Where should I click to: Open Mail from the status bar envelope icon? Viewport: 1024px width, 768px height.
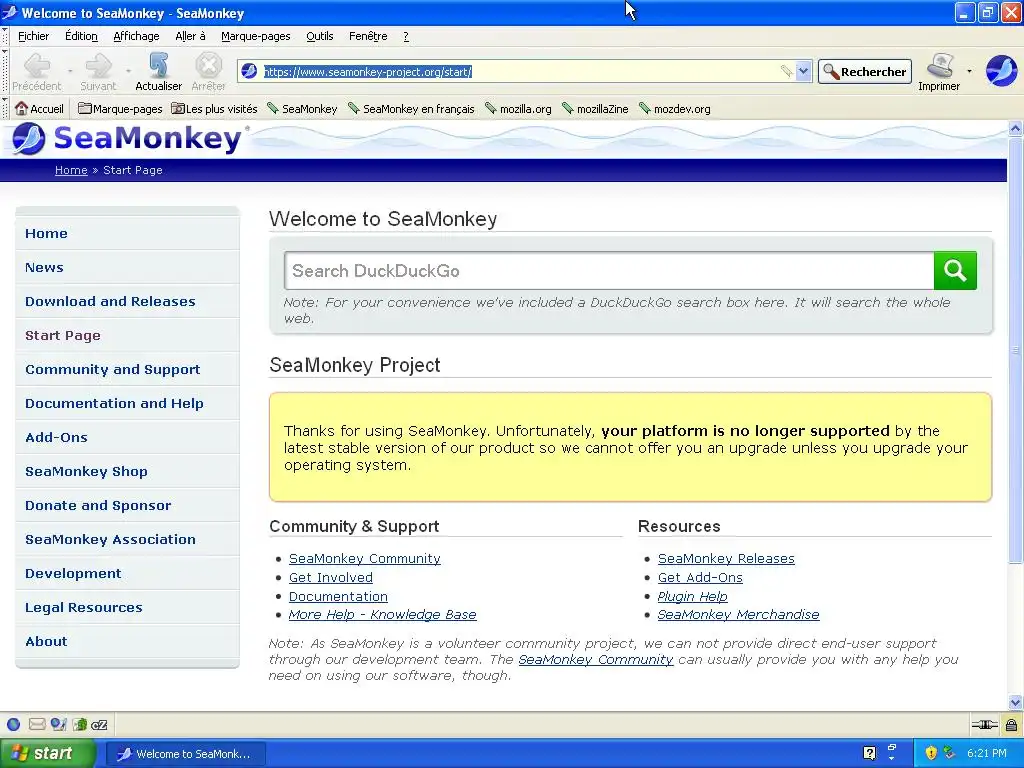click(37, 724)
